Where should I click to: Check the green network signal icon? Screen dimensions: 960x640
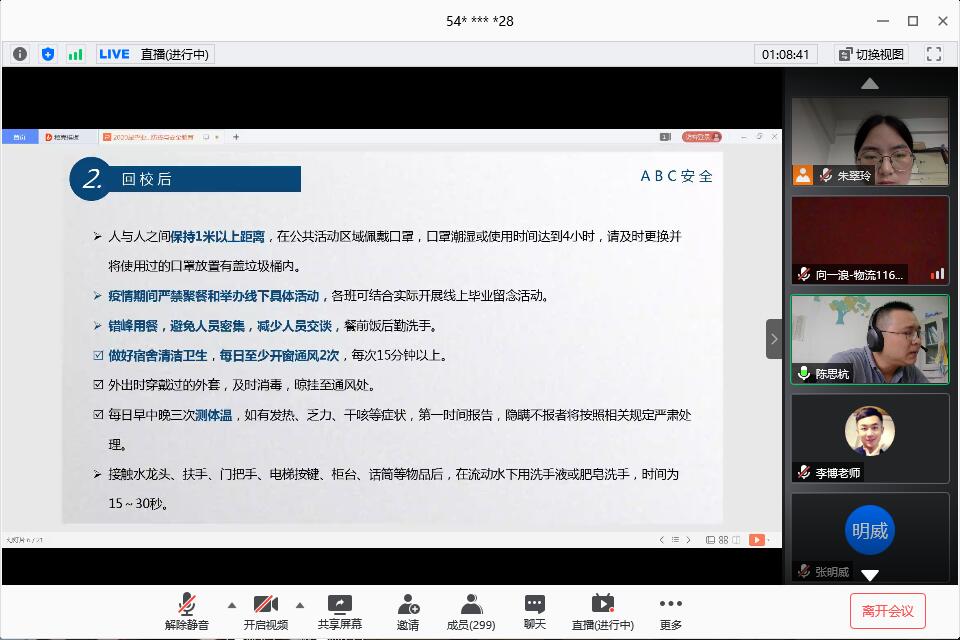(x=76, y=54)
